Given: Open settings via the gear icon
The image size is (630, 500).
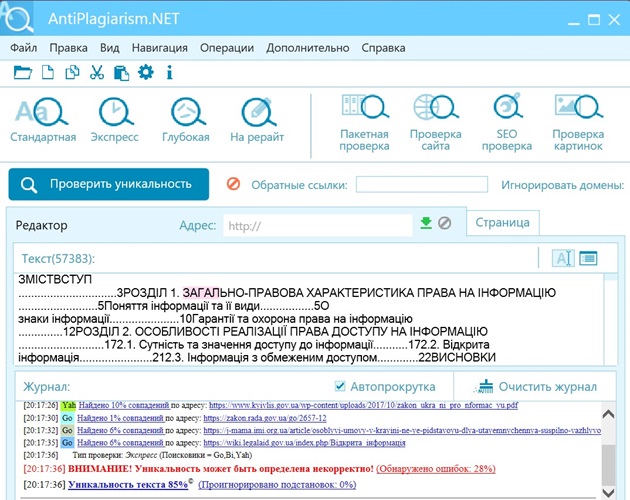Looking at the screenshot, I should click(145, 72).
